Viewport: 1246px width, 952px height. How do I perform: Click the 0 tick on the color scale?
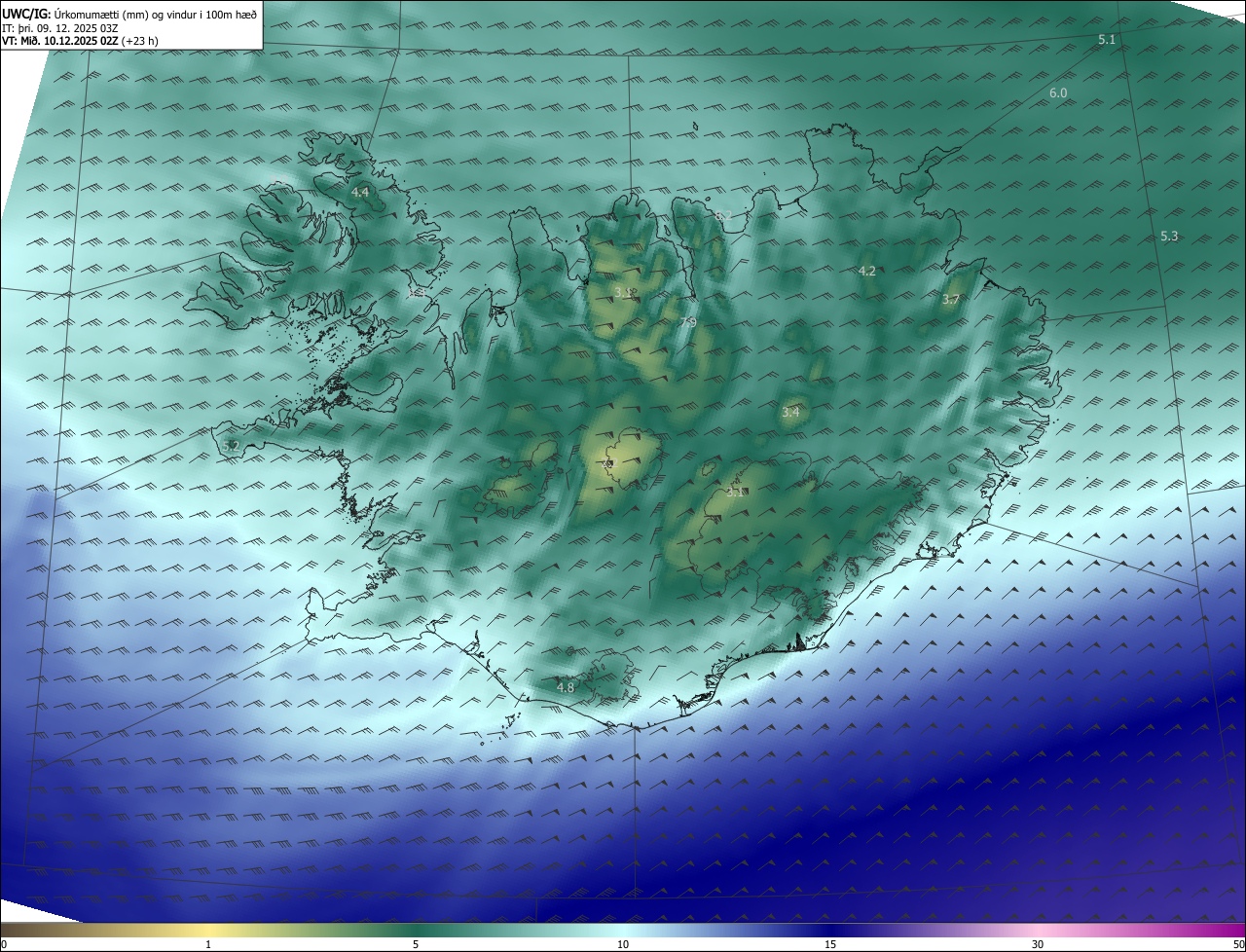click(x=4, y=944)
